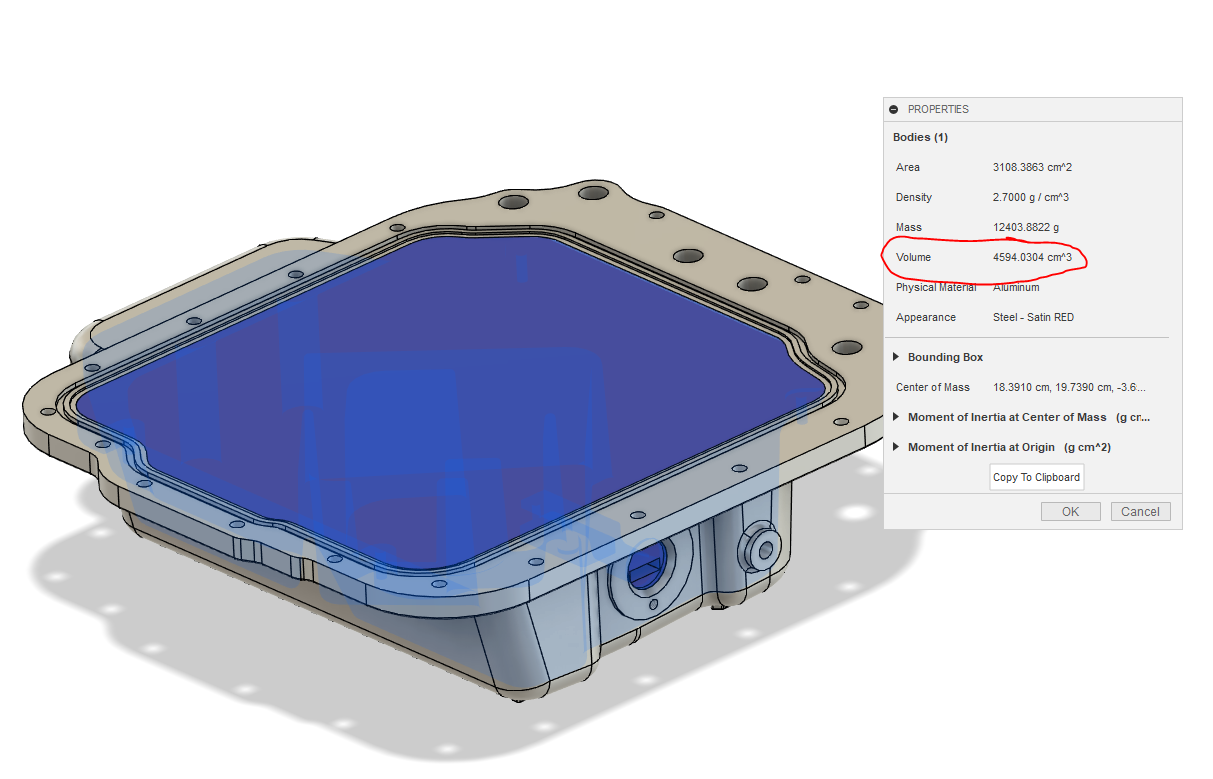
Task: Click the Volume label in Properties
Action: [913, 257]
